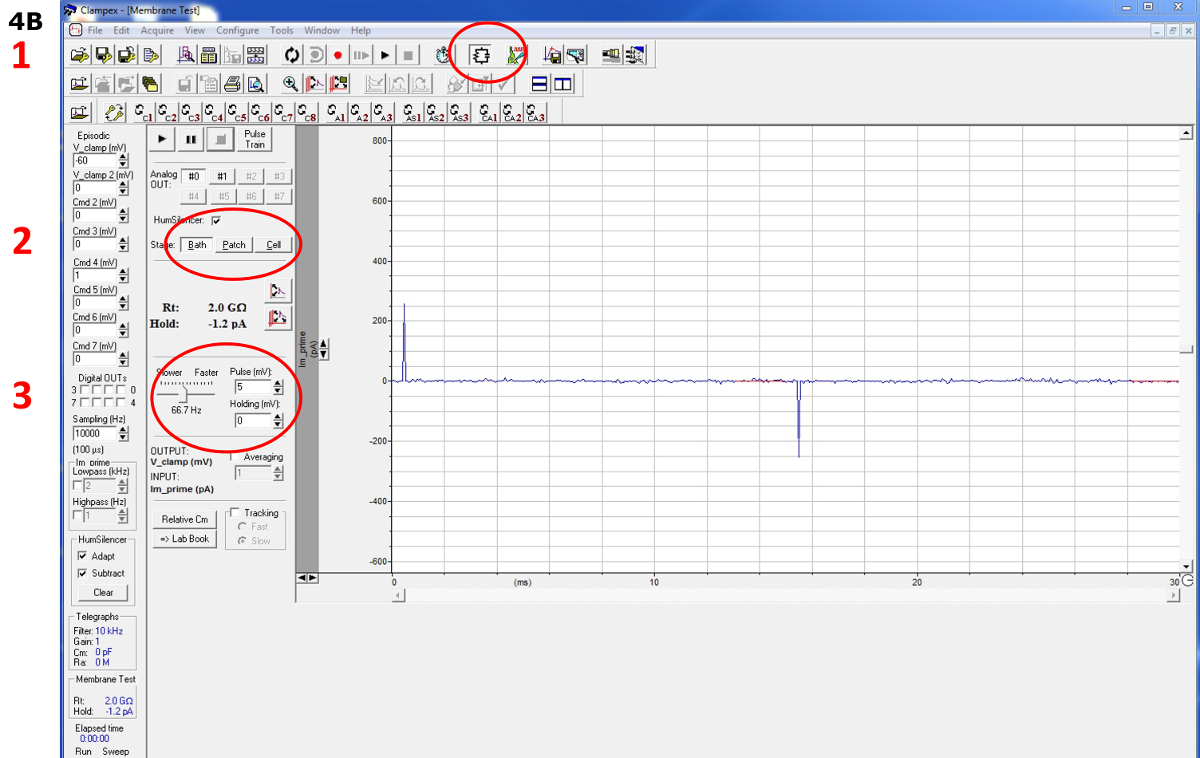Uncheck the Adapt checkbox under HumSilencer
The image size is (1200, 758).
coord(83,556)
